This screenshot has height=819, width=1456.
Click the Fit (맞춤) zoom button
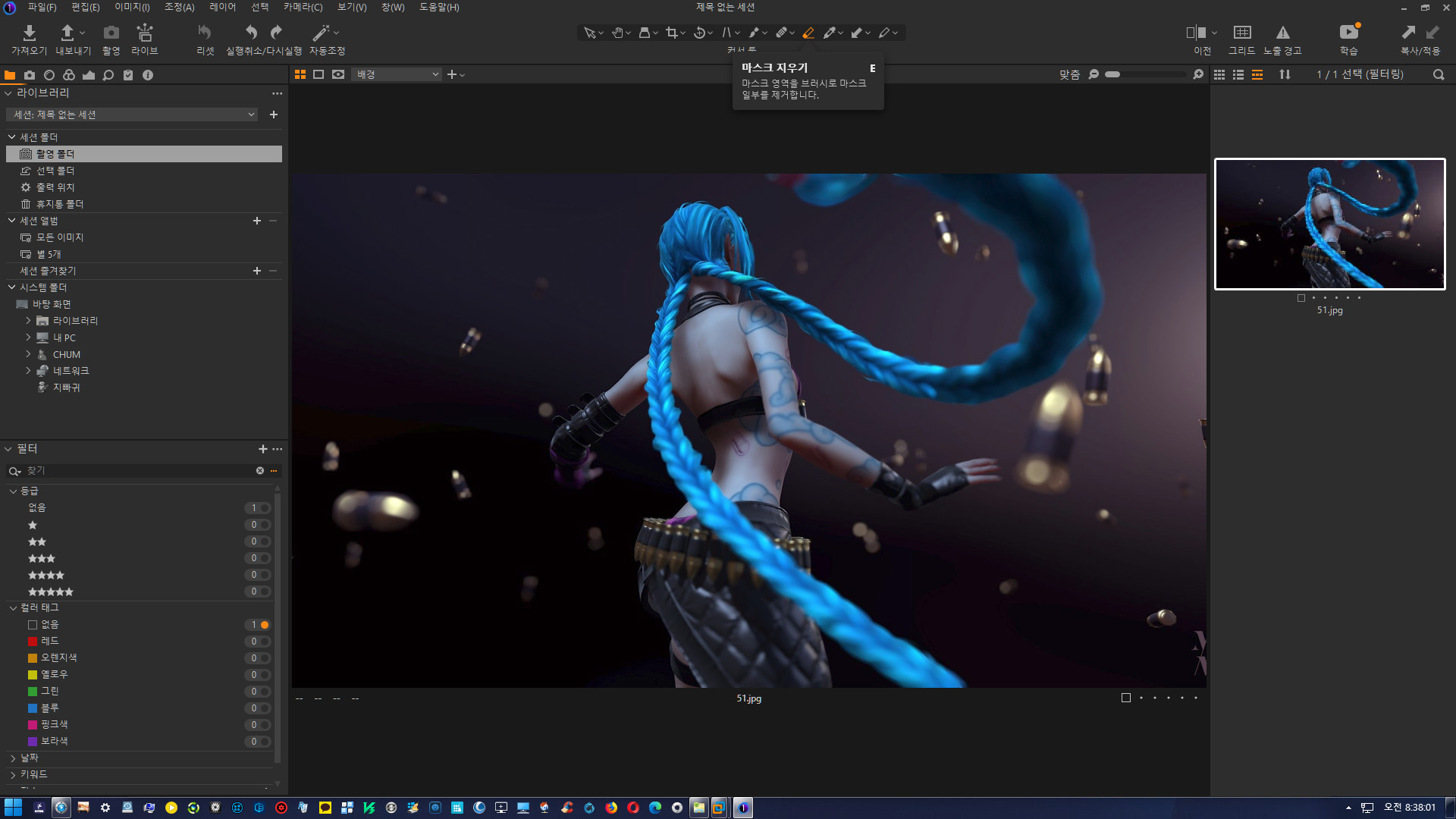point(1069,74)
